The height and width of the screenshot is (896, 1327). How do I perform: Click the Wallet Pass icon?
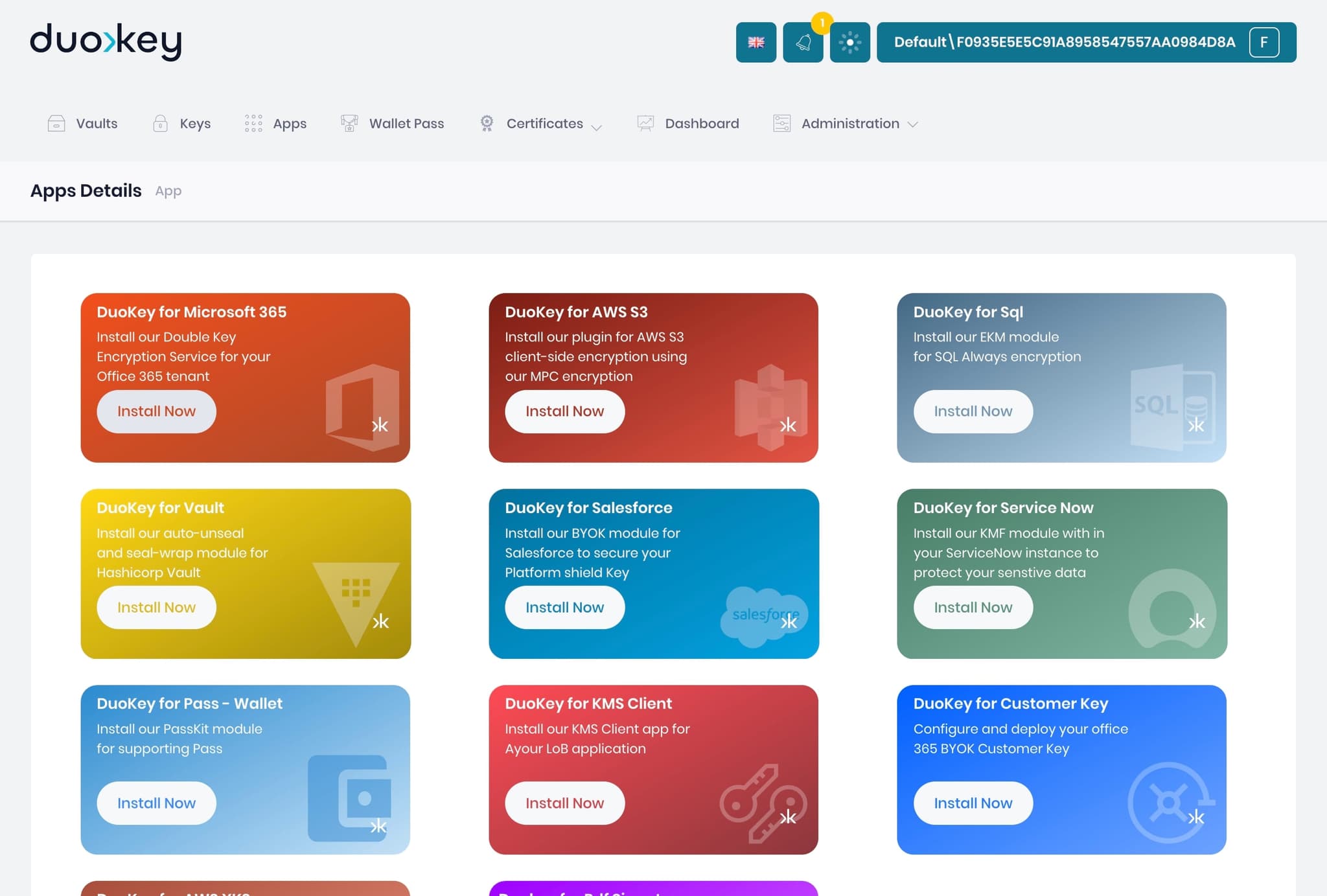pyautogui.click(x=349, y=123)
